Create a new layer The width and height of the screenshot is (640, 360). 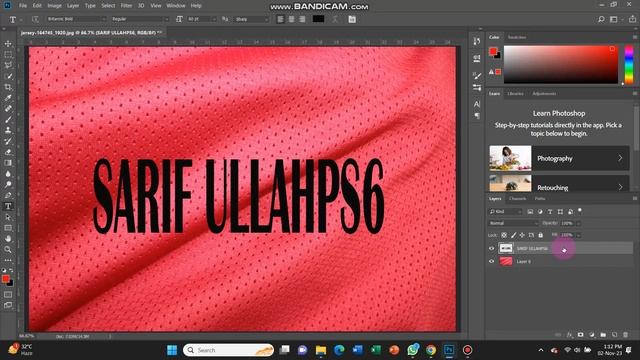point(614,335)
